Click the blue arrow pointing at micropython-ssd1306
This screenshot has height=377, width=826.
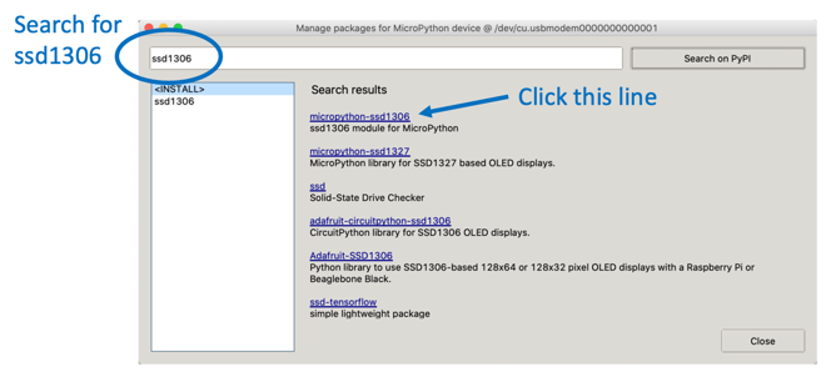(x=465, y=104)
